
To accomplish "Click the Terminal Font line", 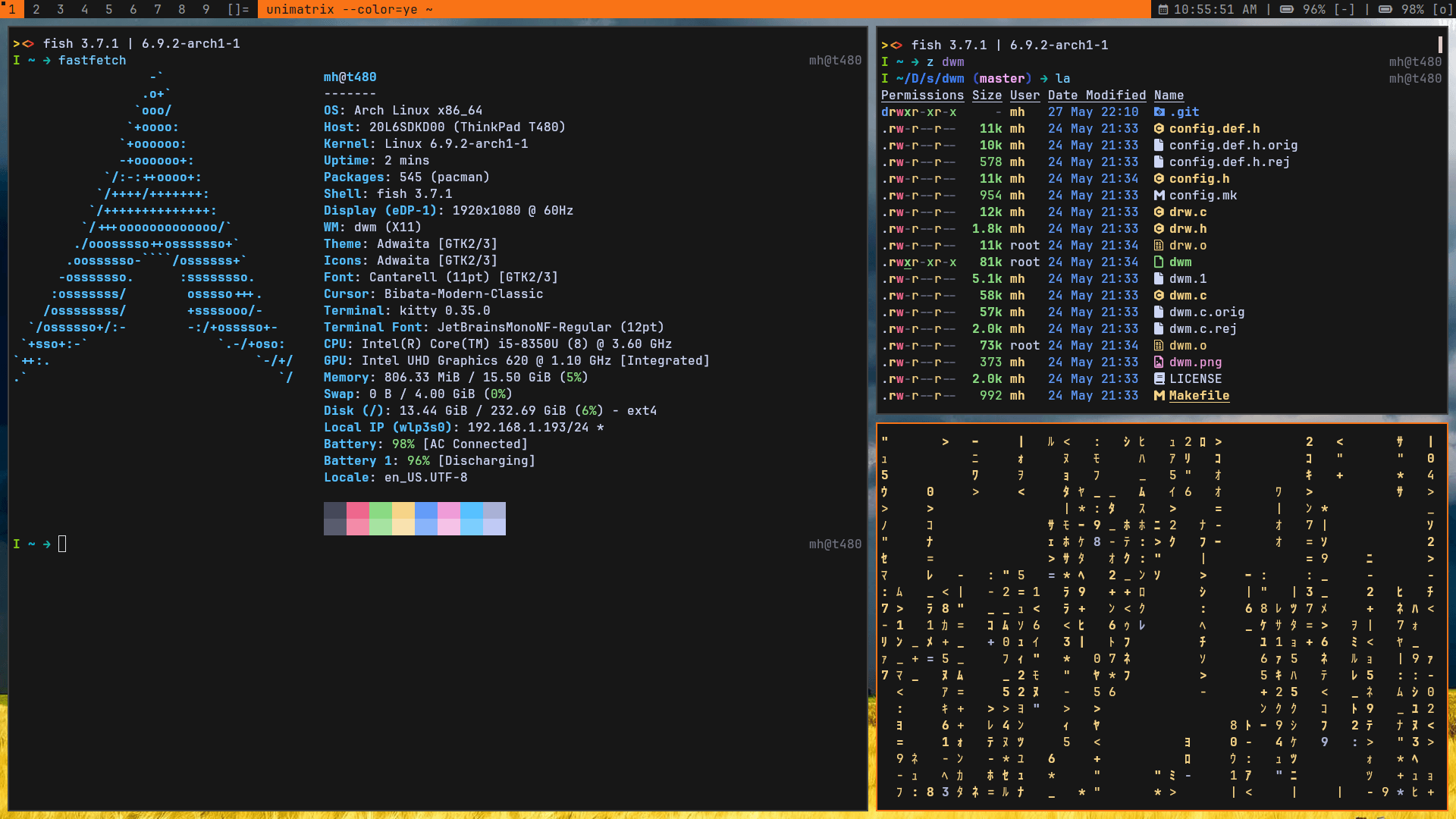I will (x=494, y=328).
